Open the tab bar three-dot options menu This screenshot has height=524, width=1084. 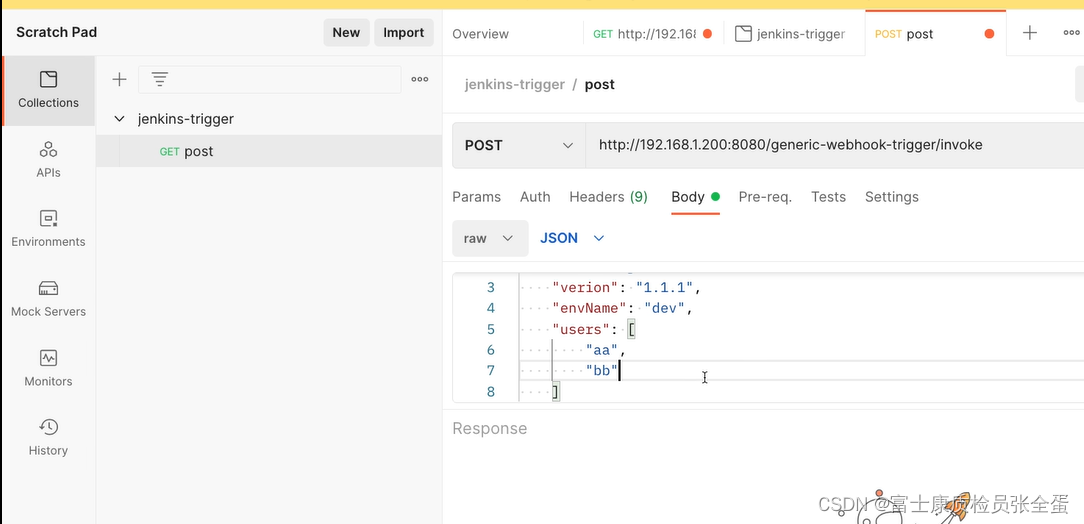pos(1071,33)
